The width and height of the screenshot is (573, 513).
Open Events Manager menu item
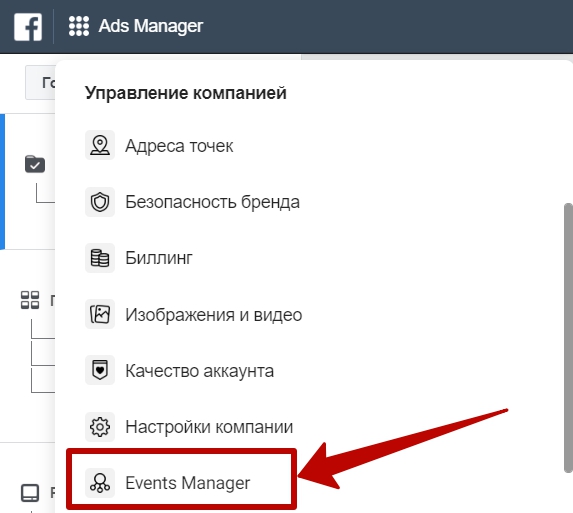pyautogui.click(x=187, y=483)
